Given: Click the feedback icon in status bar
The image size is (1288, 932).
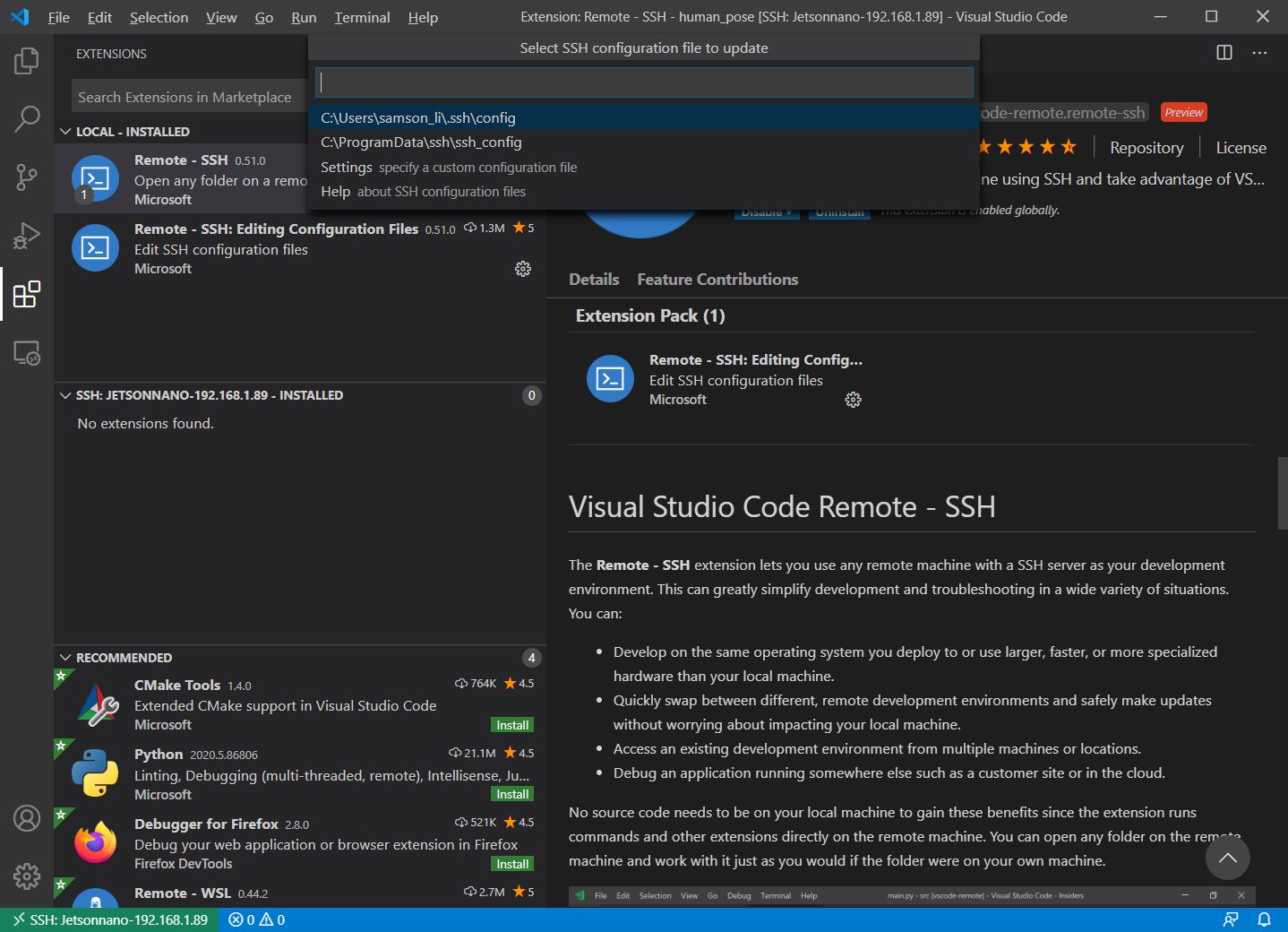Looking at the screenshot, I should (x=1231, y=919).
